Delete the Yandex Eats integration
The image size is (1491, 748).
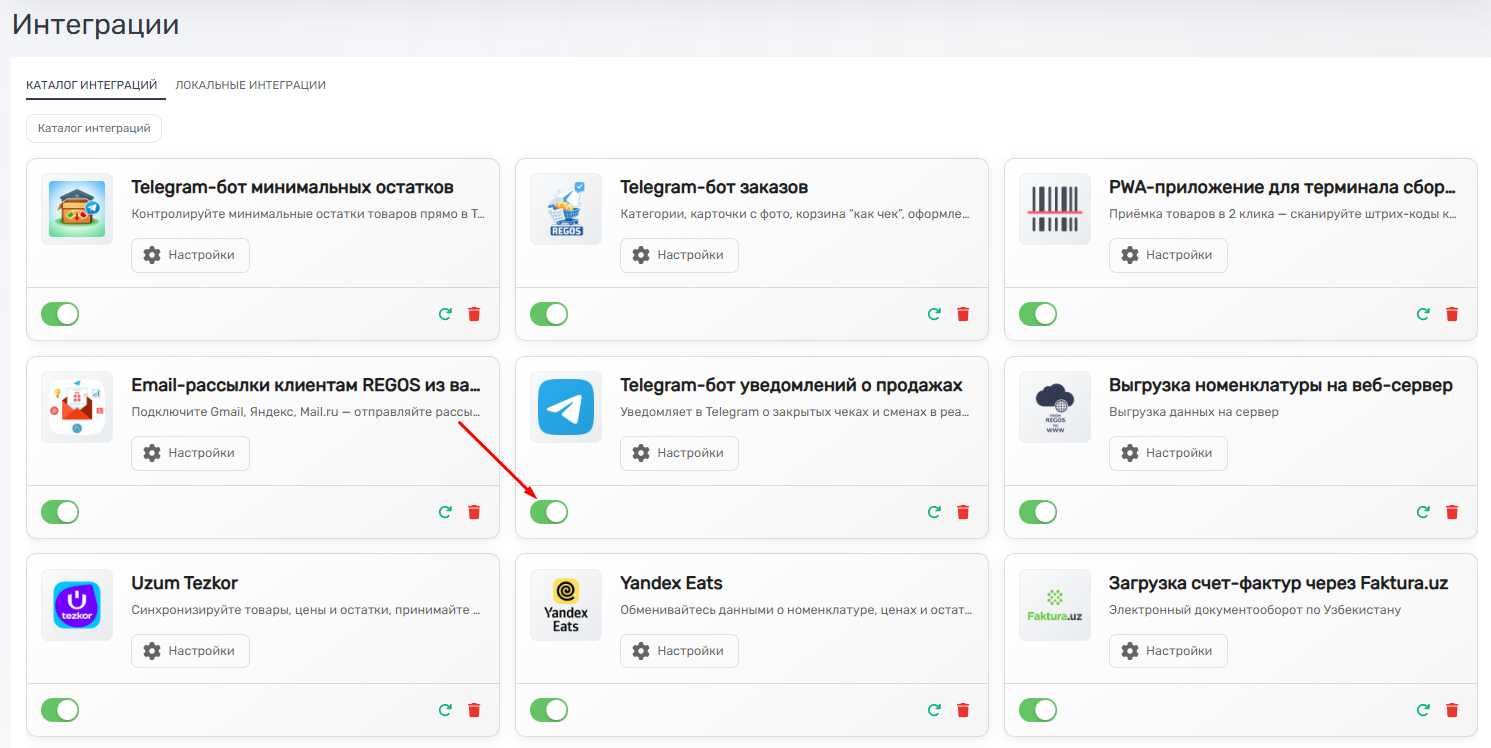(x=963, y=710)
